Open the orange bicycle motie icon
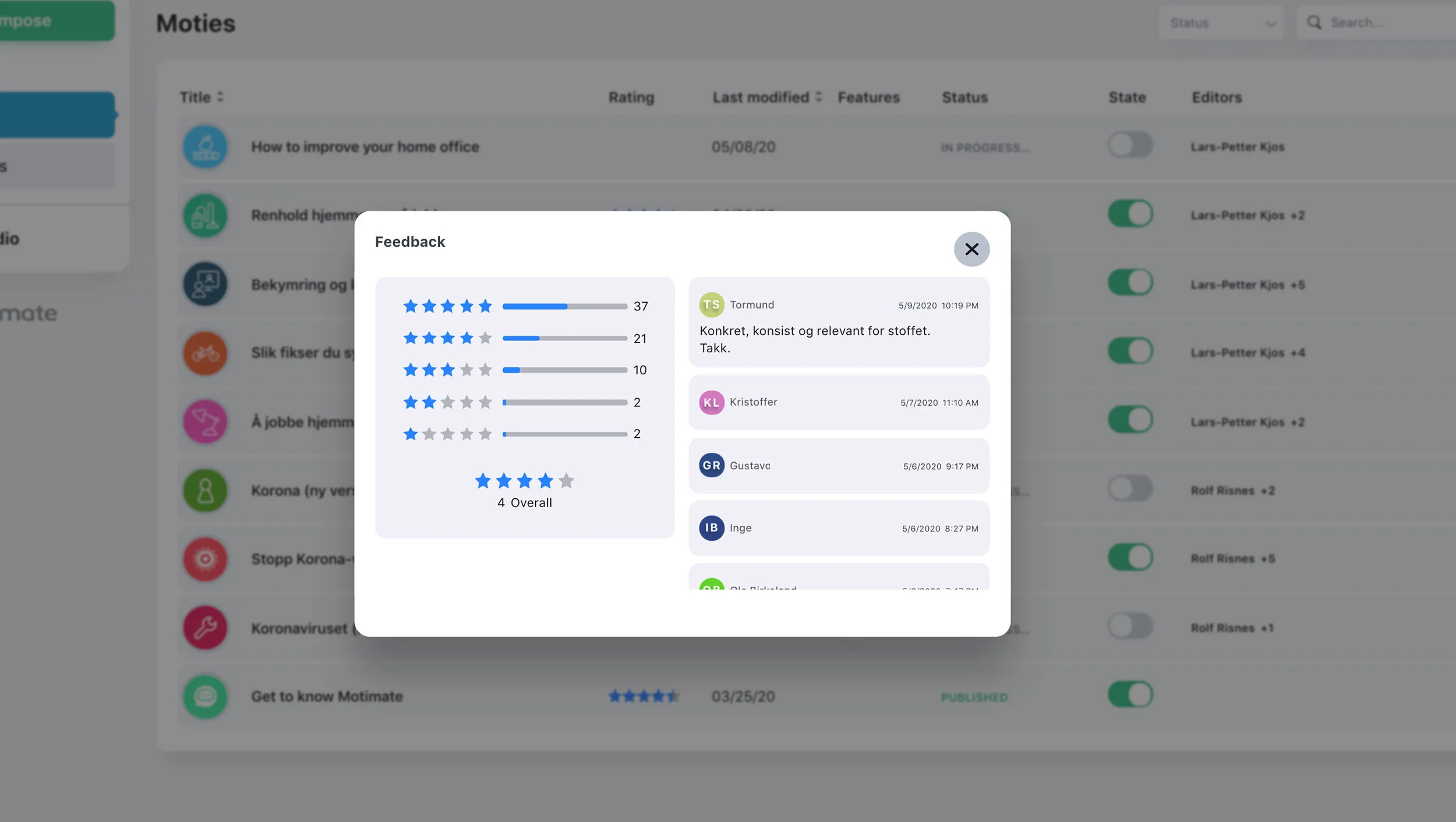 pyautogui.click(x=205, y=353)
